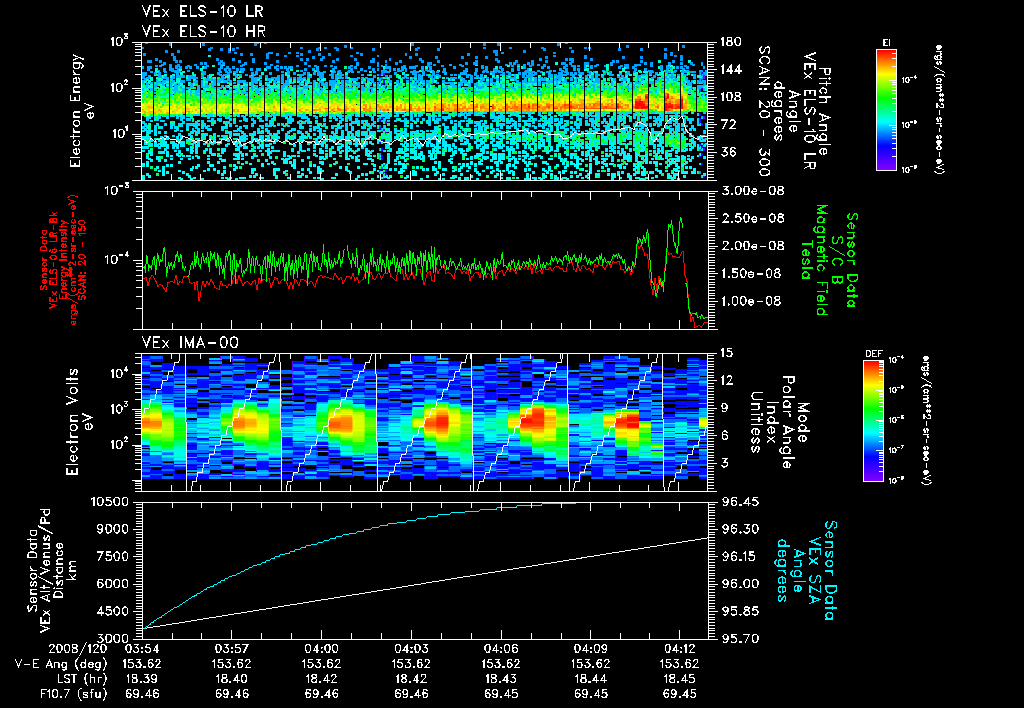The image size is (1024, 708).
Task: Click the SZA tick value 95.70
Action: tap(739, 639)
